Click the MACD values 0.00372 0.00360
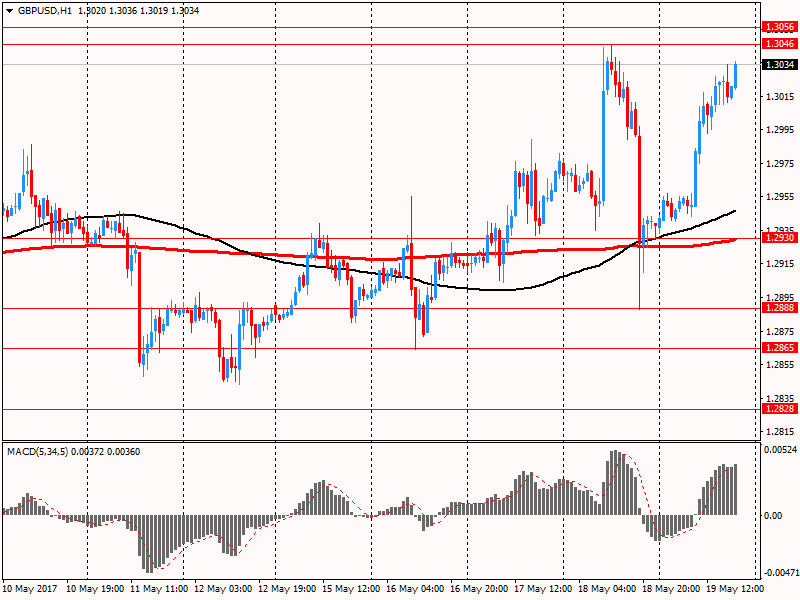 [x=106, y=452]
